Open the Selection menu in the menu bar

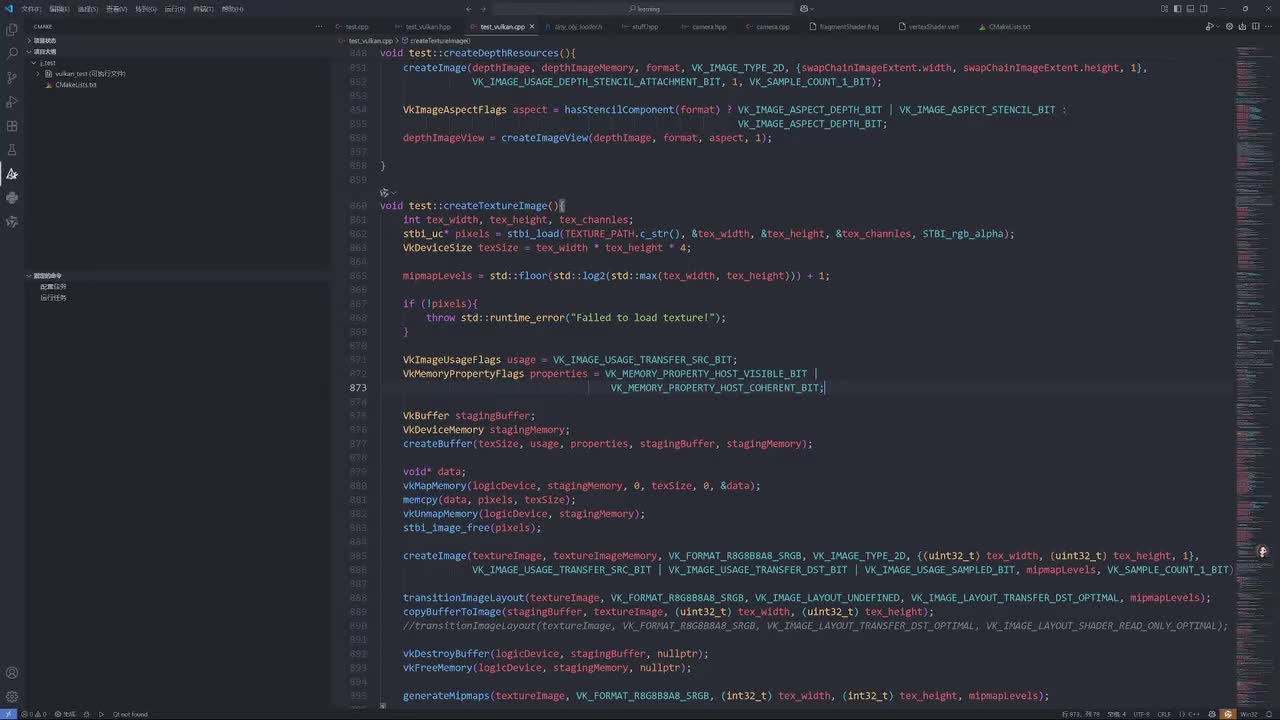(x=88, y=9)
